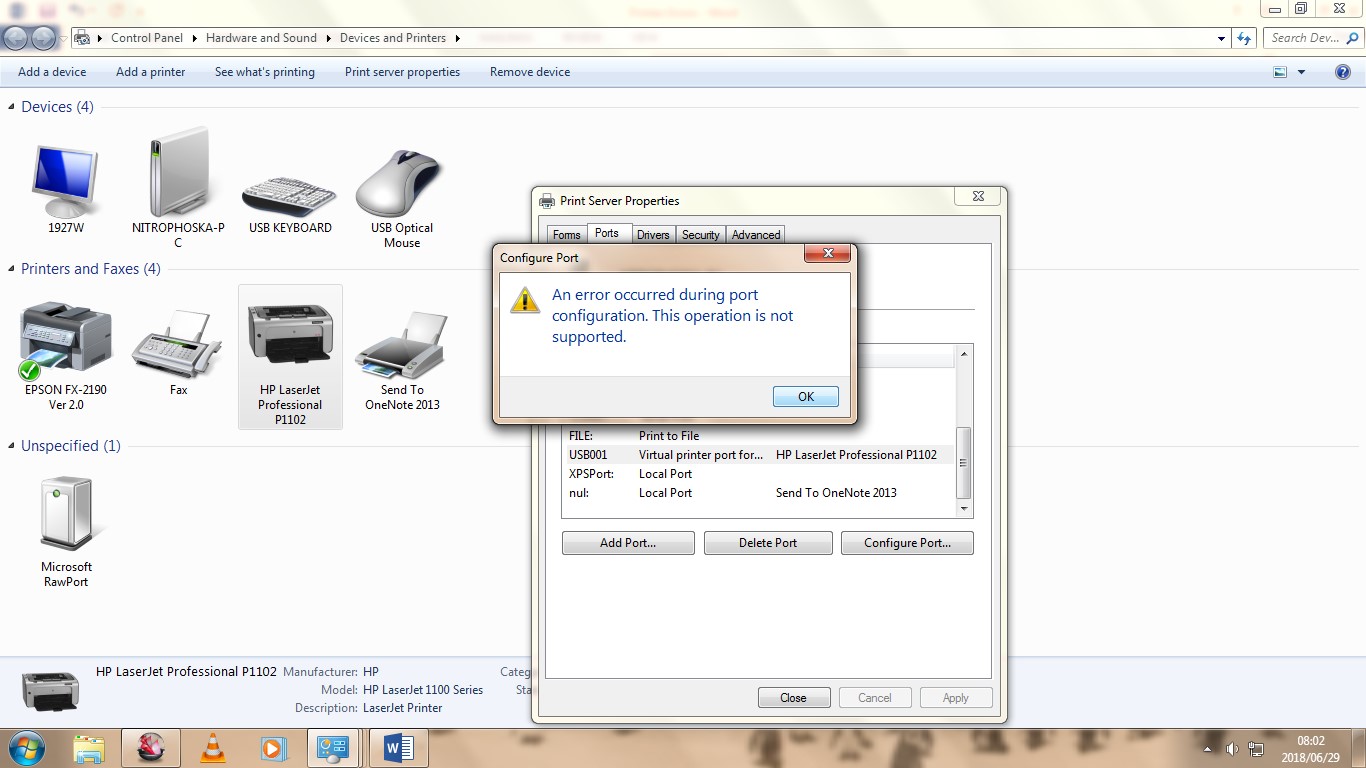The height and width of the screenshot is (768, 1366).
Task: Select the EPSON FX-2190 Ver 2.0 printer icon
Action: tap(66, 340)
